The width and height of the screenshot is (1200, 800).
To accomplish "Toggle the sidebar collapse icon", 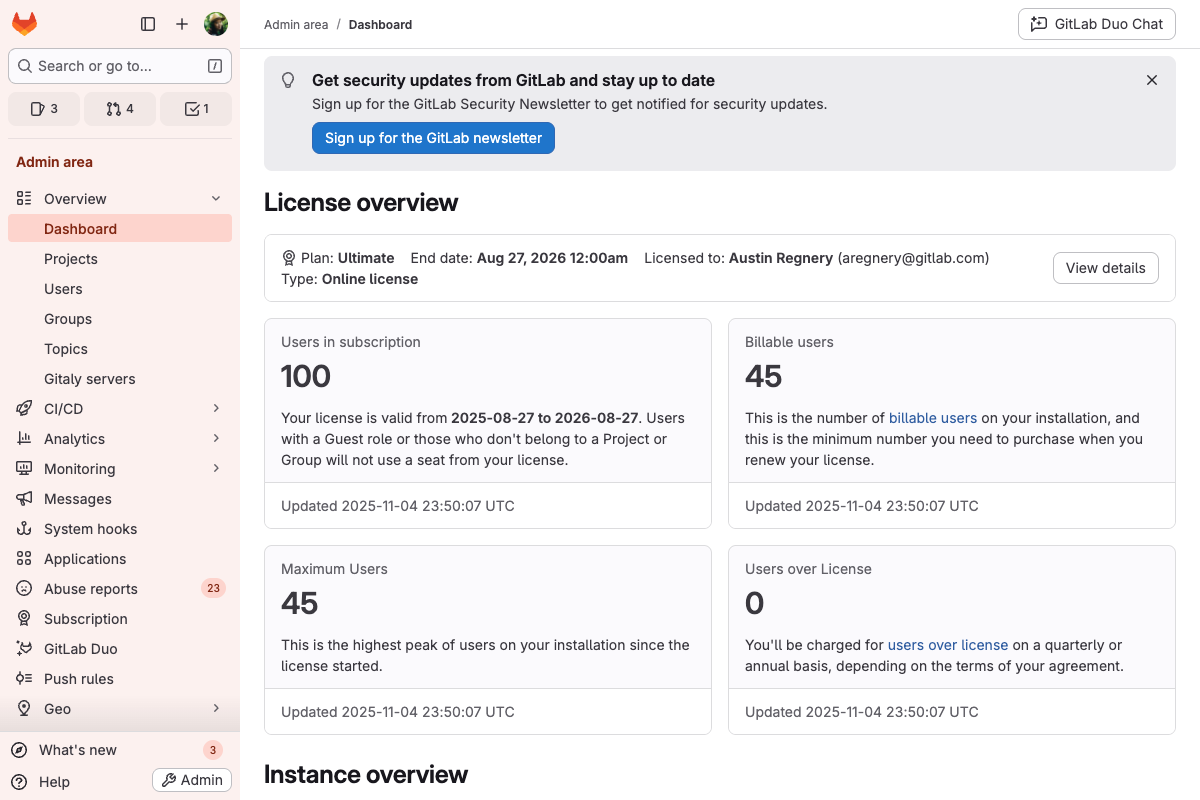I will click(x=148, y=24).
